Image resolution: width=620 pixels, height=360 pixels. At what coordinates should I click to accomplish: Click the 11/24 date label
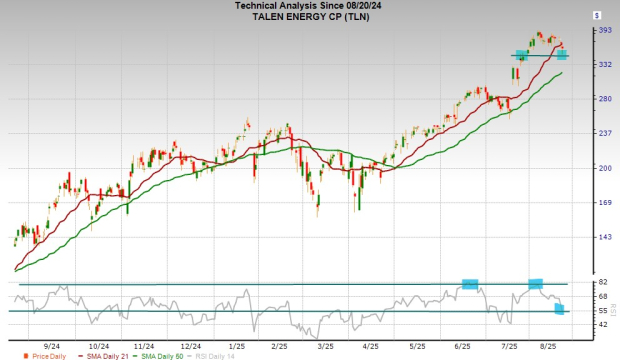click(144, 346)
